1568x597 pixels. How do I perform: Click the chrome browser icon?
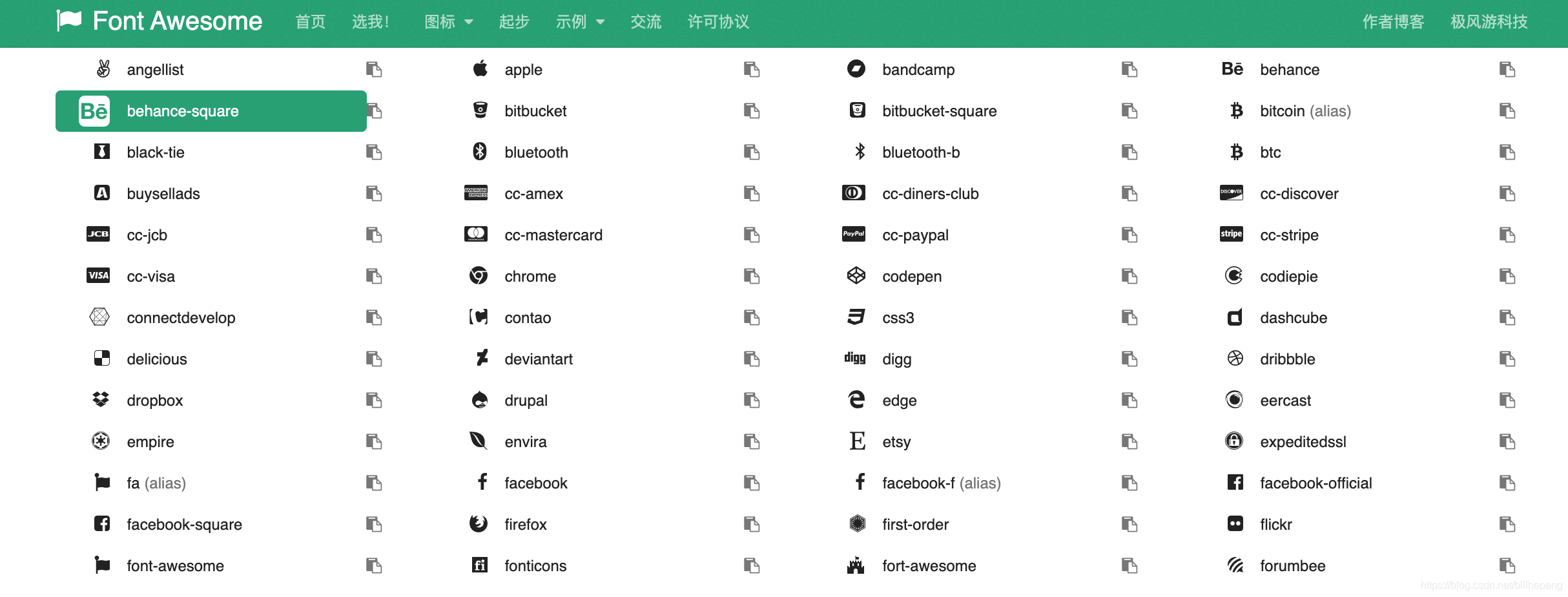coord(478,276)
